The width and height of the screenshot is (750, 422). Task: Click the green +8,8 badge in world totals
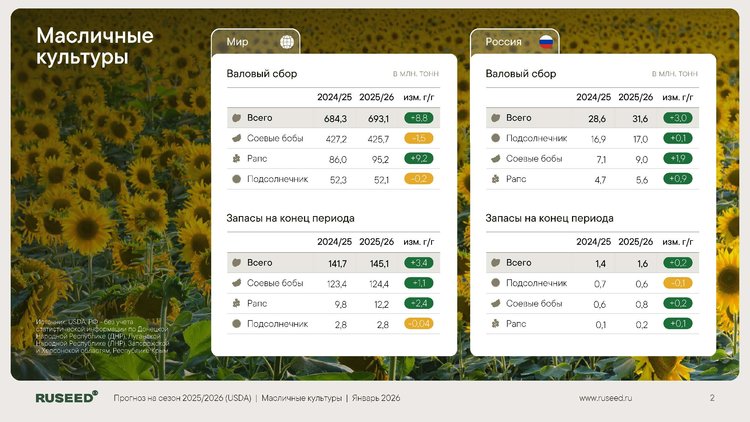(418, 118)
